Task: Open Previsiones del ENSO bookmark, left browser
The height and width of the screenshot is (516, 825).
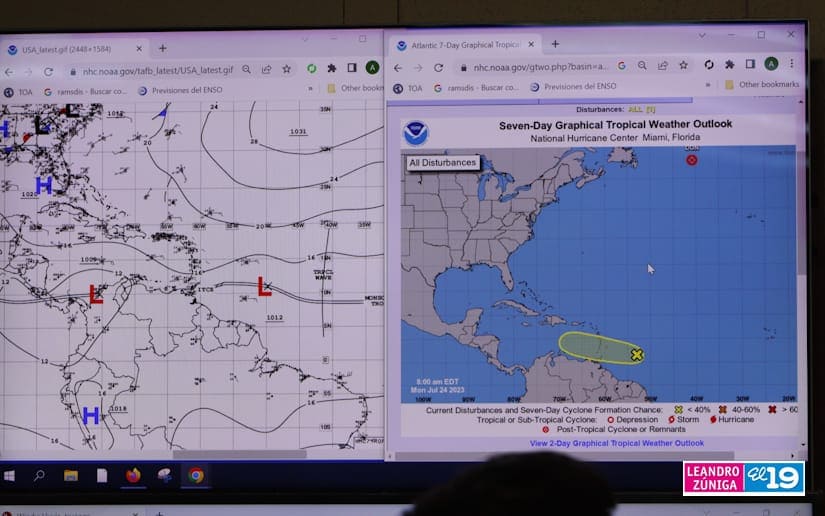Action: (x=180, y=90)
